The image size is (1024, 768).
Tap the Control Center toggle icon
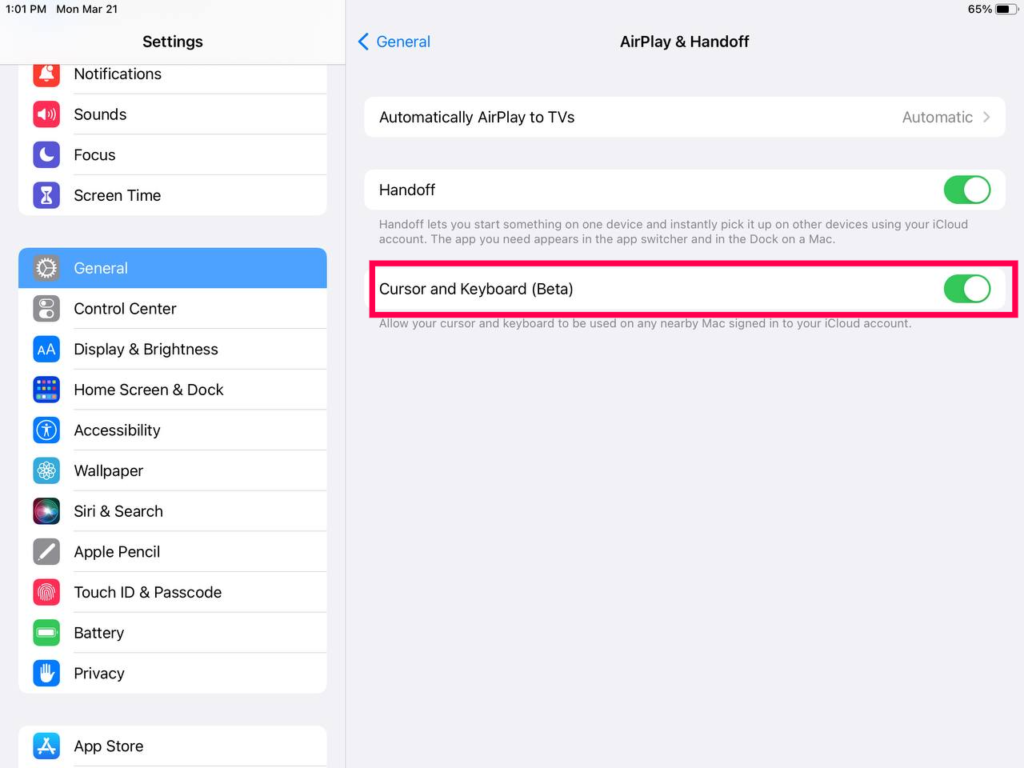(x=46, y=309)
